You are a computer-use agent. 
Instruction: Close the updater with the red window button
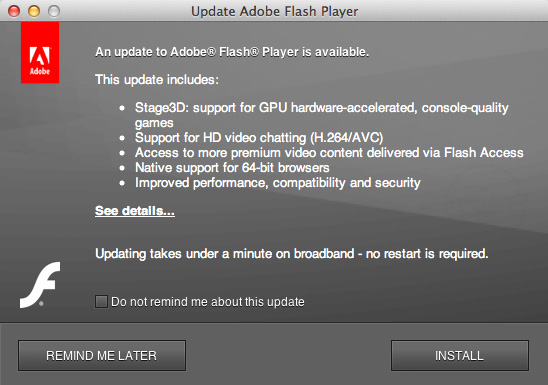tap(14, 11)
